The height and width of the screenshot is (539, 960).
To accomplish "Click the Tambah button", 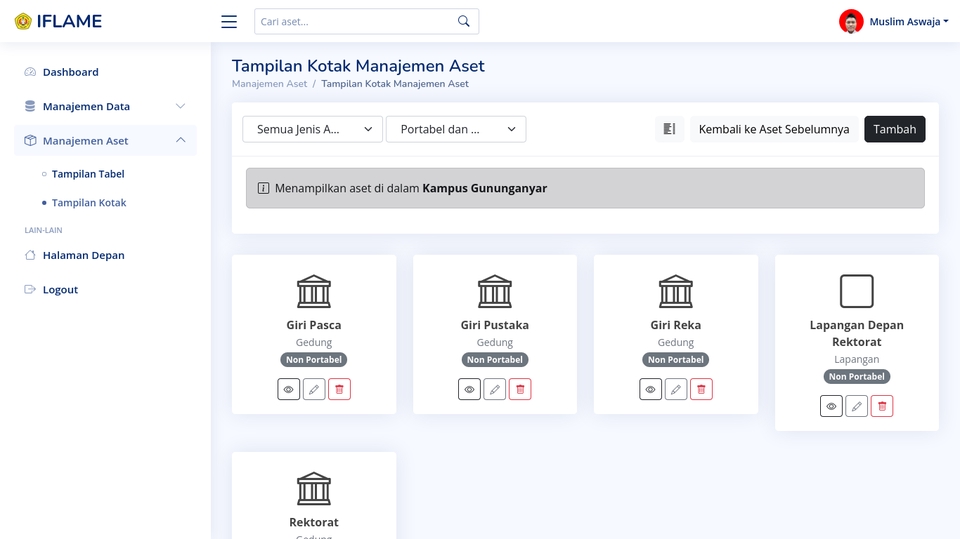I will 894,129.
